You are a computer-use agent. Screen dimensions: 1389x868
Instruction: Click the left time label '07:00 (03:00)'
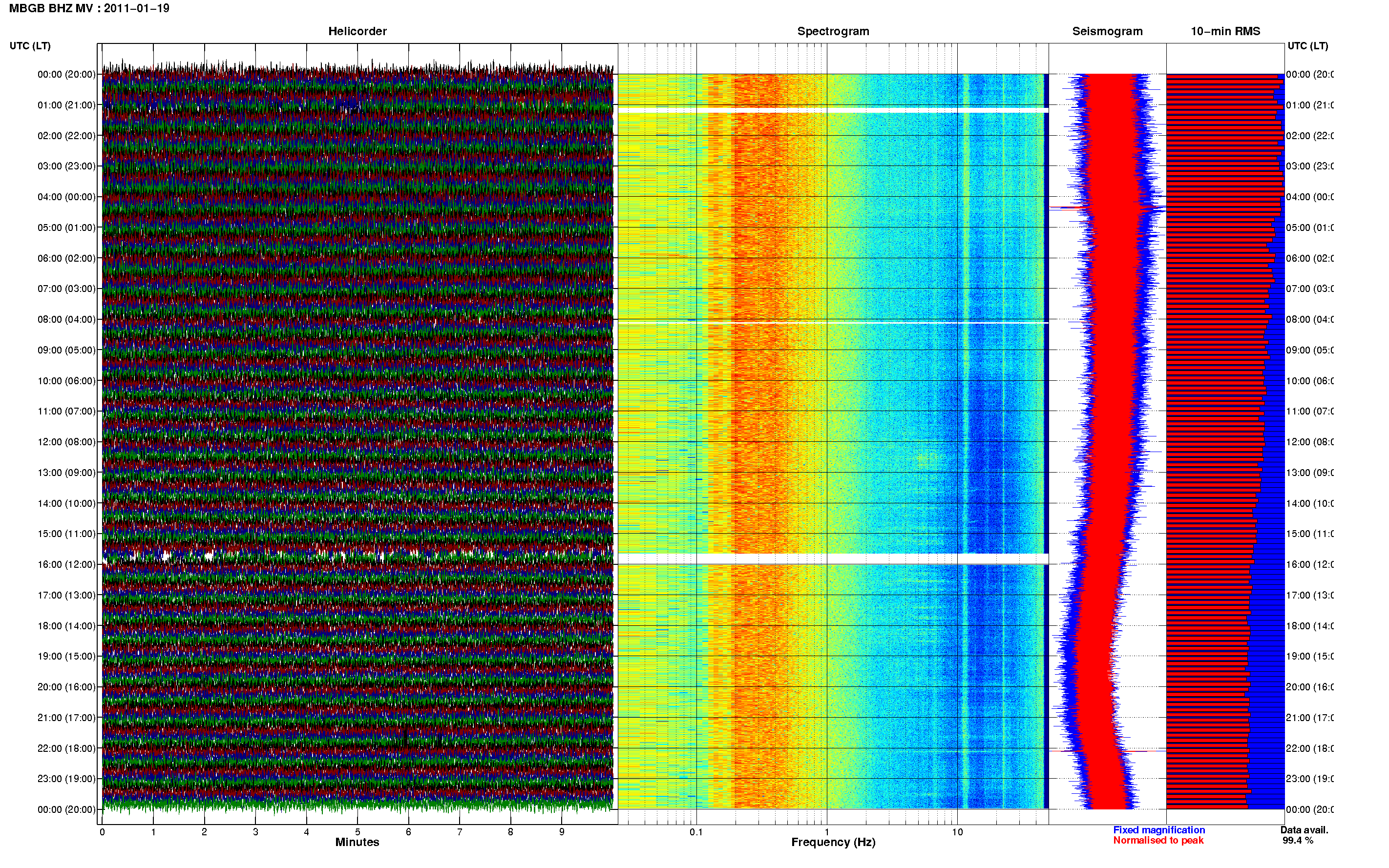[x=66, y=288]
